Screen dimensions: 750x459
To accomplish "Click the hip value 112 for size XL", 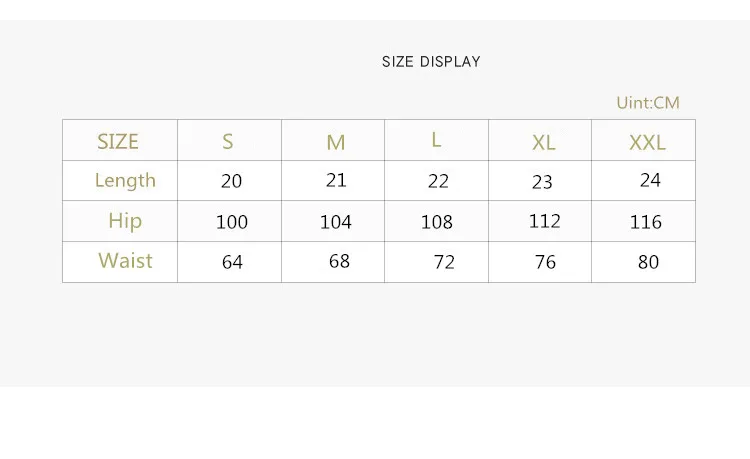I will 545,221.
